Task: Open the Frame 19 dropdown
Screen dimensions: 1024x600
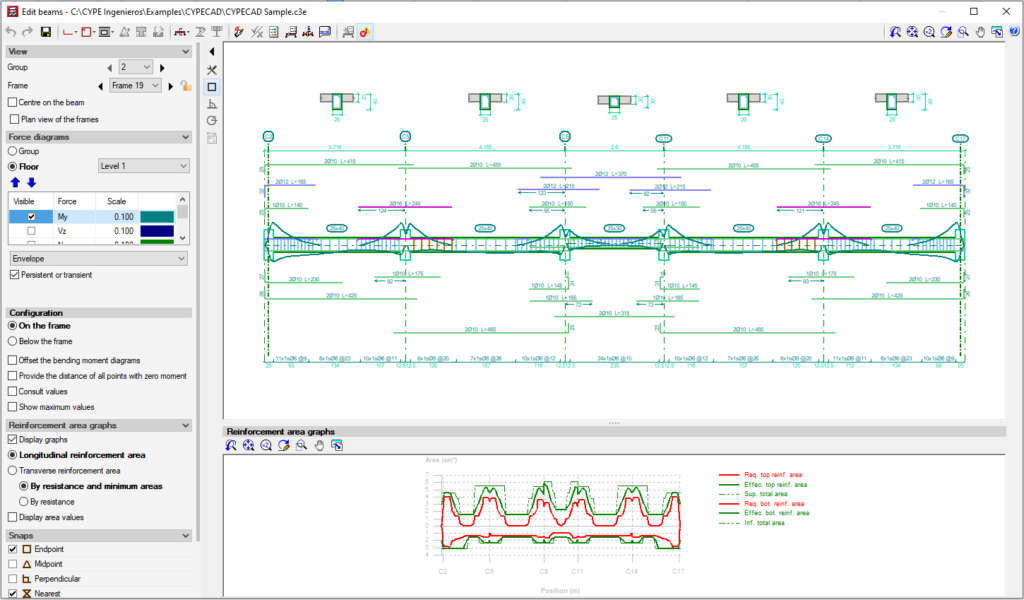Action: (135, 86)
